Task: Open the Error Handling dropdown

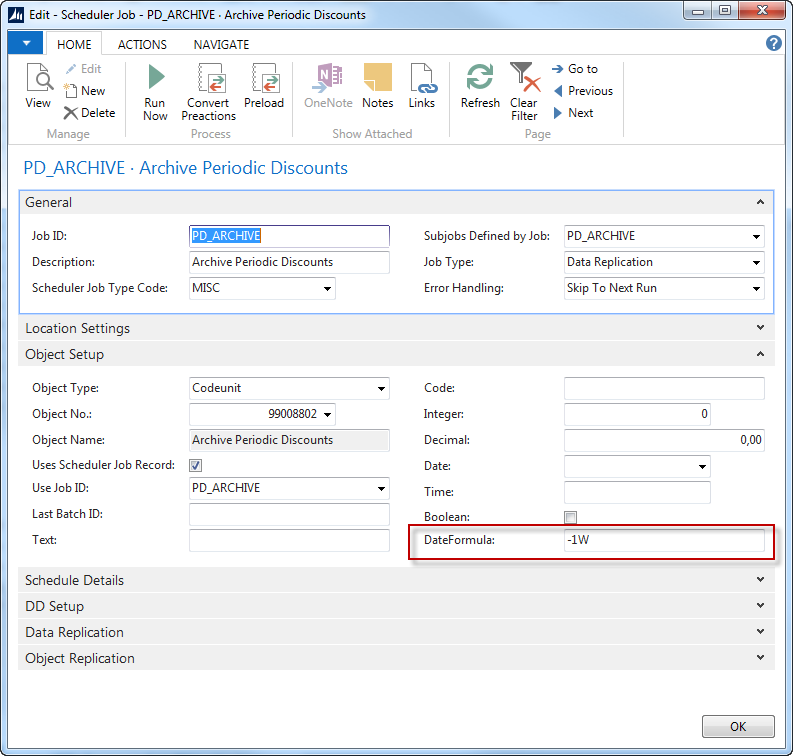Action: pos(756,289)
